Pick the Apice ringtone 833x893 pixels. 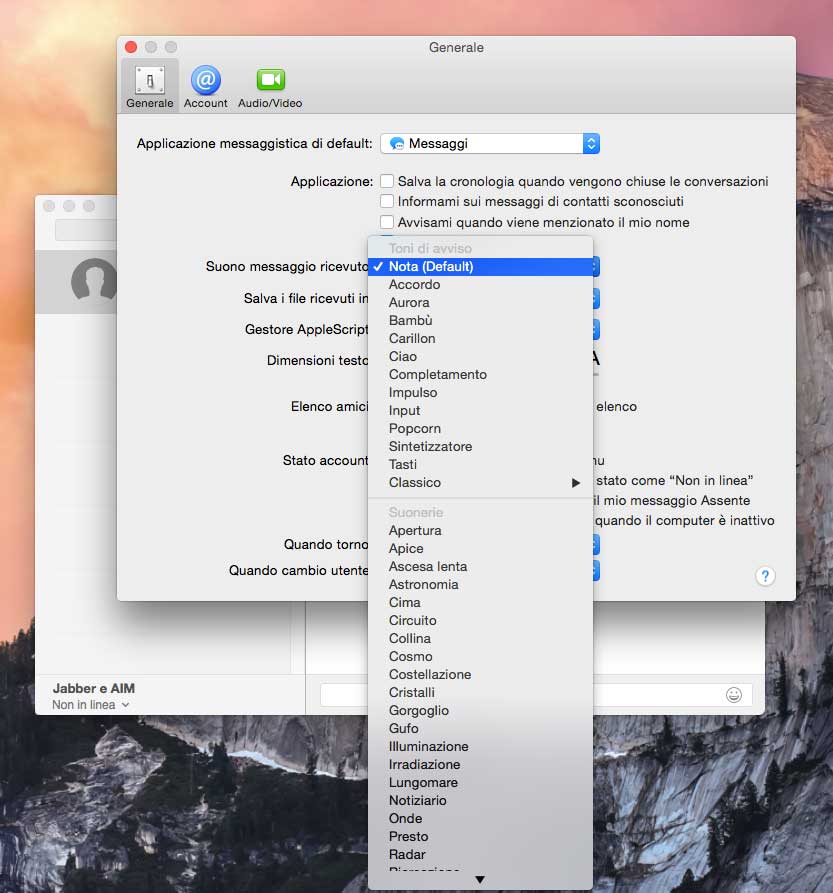(x=480, y=548)
